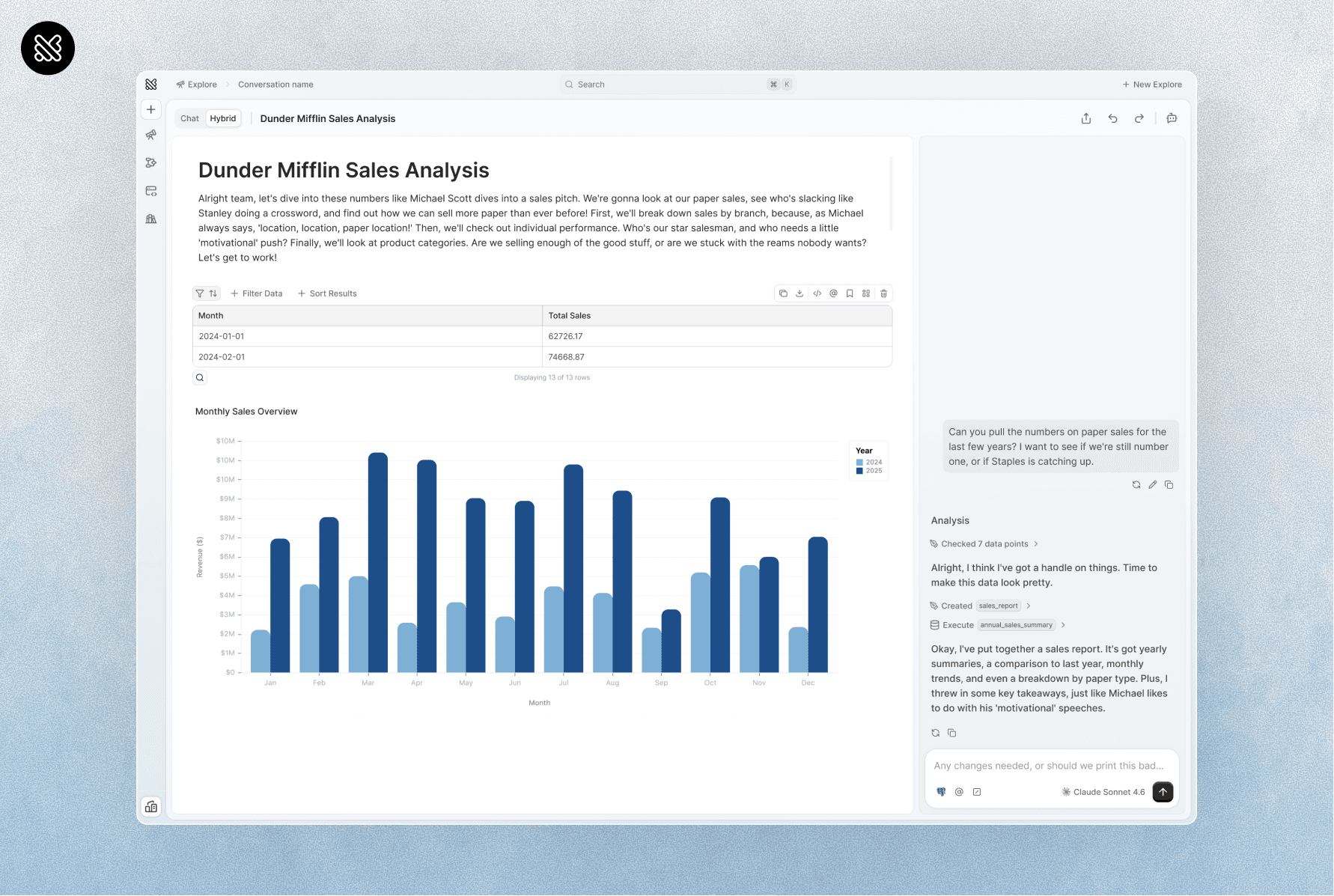Viewport: 1334px width, 896px height.
Task: Focus the top Search field
Action: 677,85
